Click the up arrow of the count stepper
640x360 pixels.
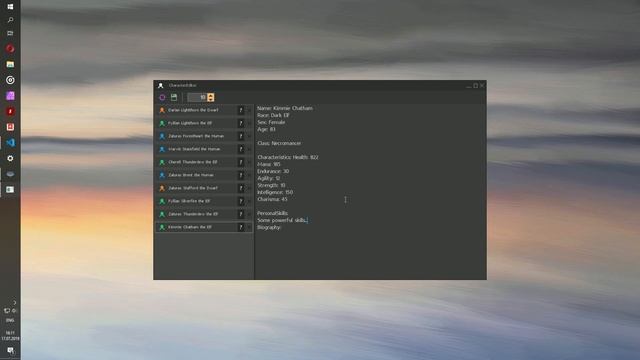(x=211, y=95)
